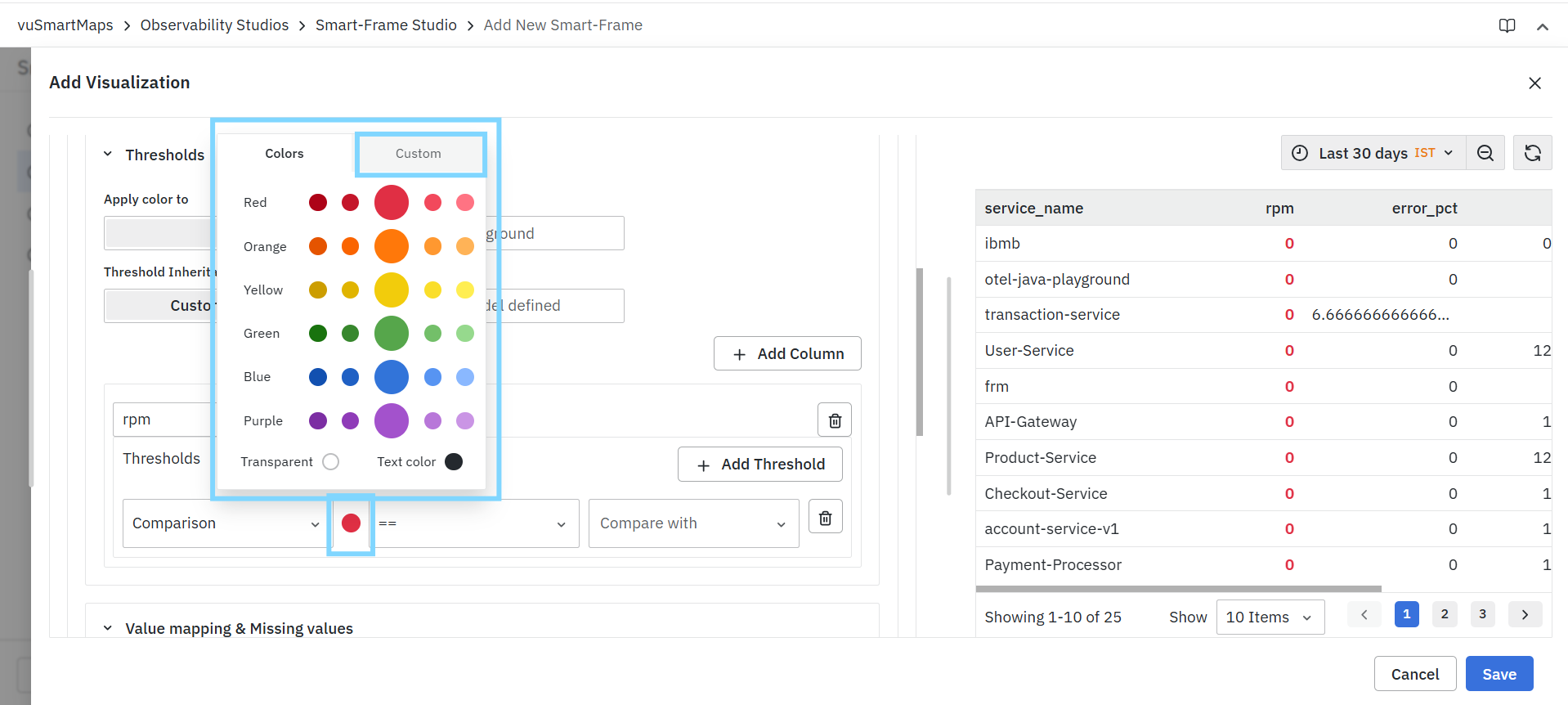The height and width of the screenshot is (705, 1568).
Task: Sort by rpm column header
Action: pos(1279,209)
